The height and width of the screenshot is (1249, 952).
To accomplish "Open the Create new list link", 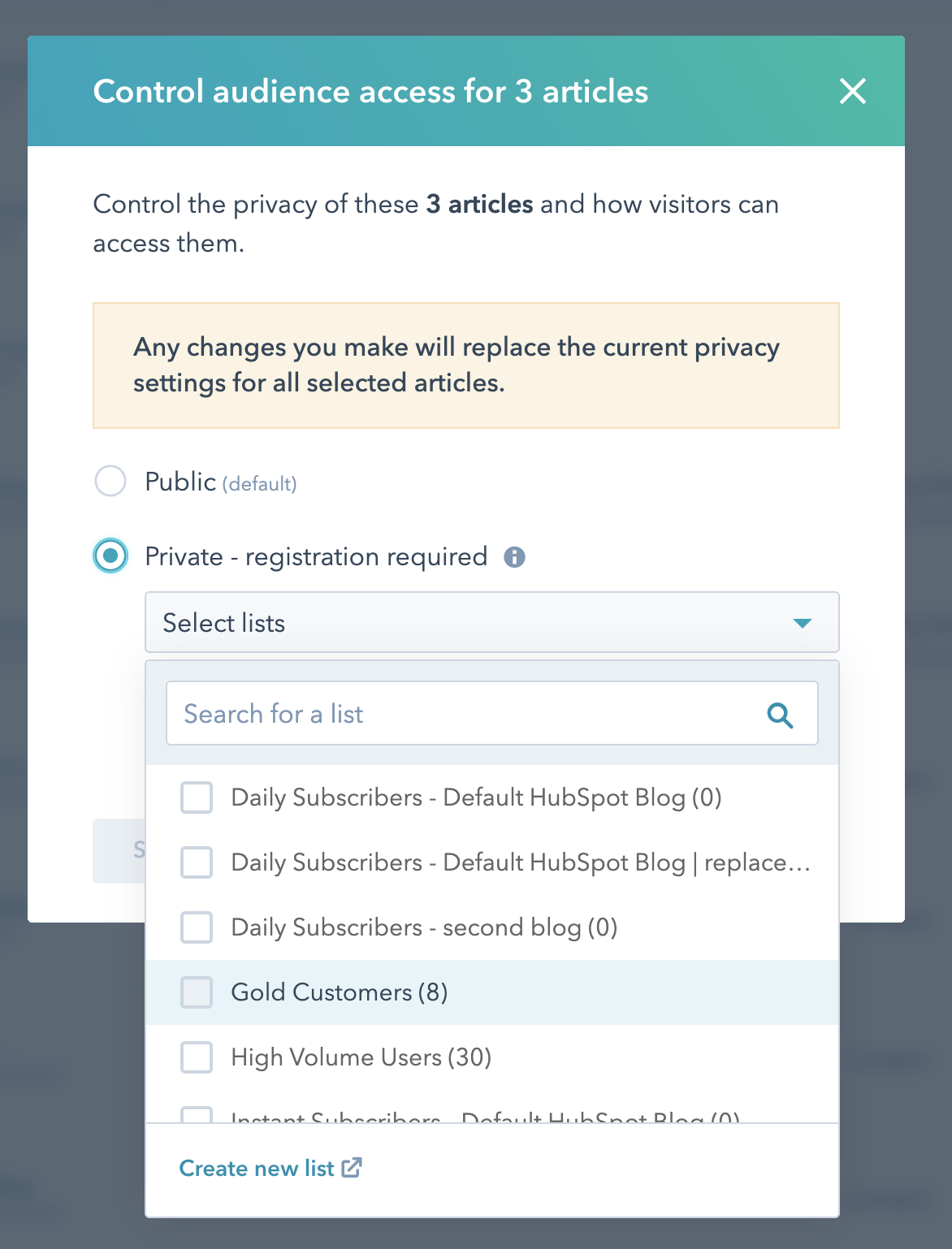I will click(257, 1168).
